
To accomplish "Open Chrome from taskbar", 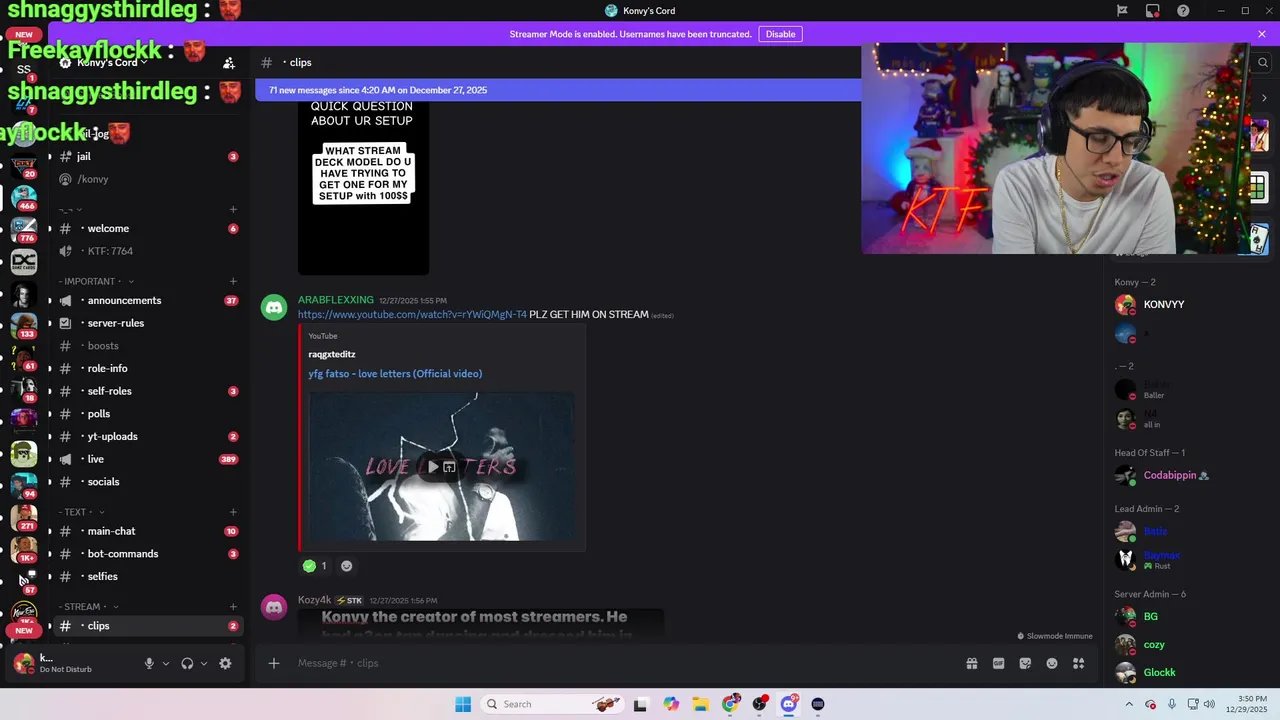I will [x=730, y=704].
